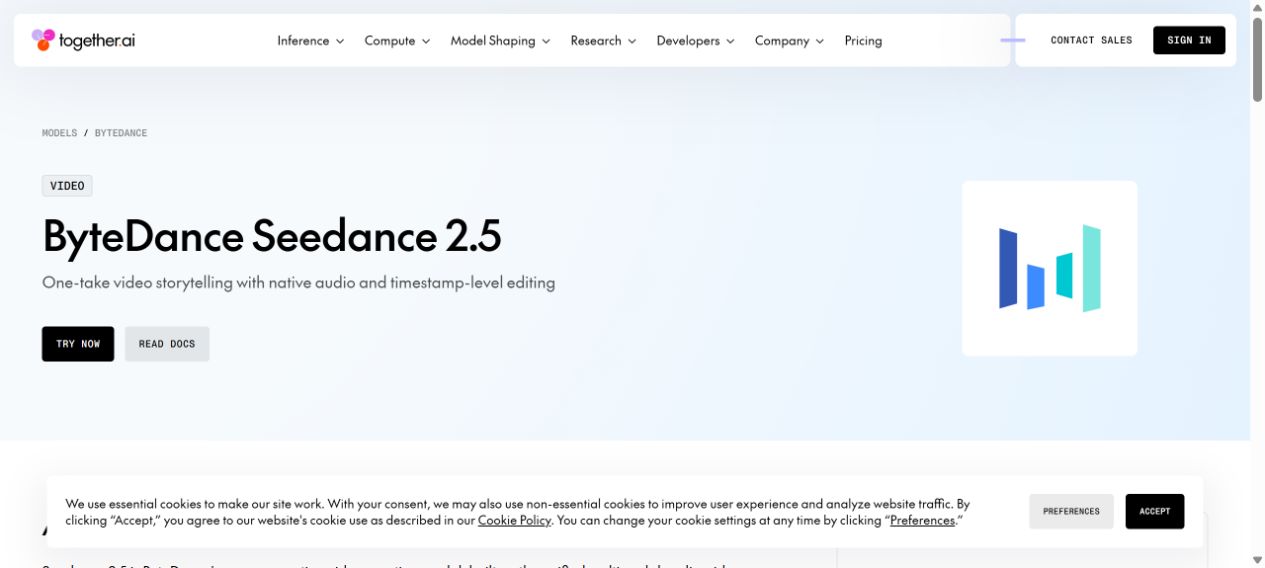The image size is (1265, 568).
Task: Click the together.ai logo
Action: tap(83, 40)
